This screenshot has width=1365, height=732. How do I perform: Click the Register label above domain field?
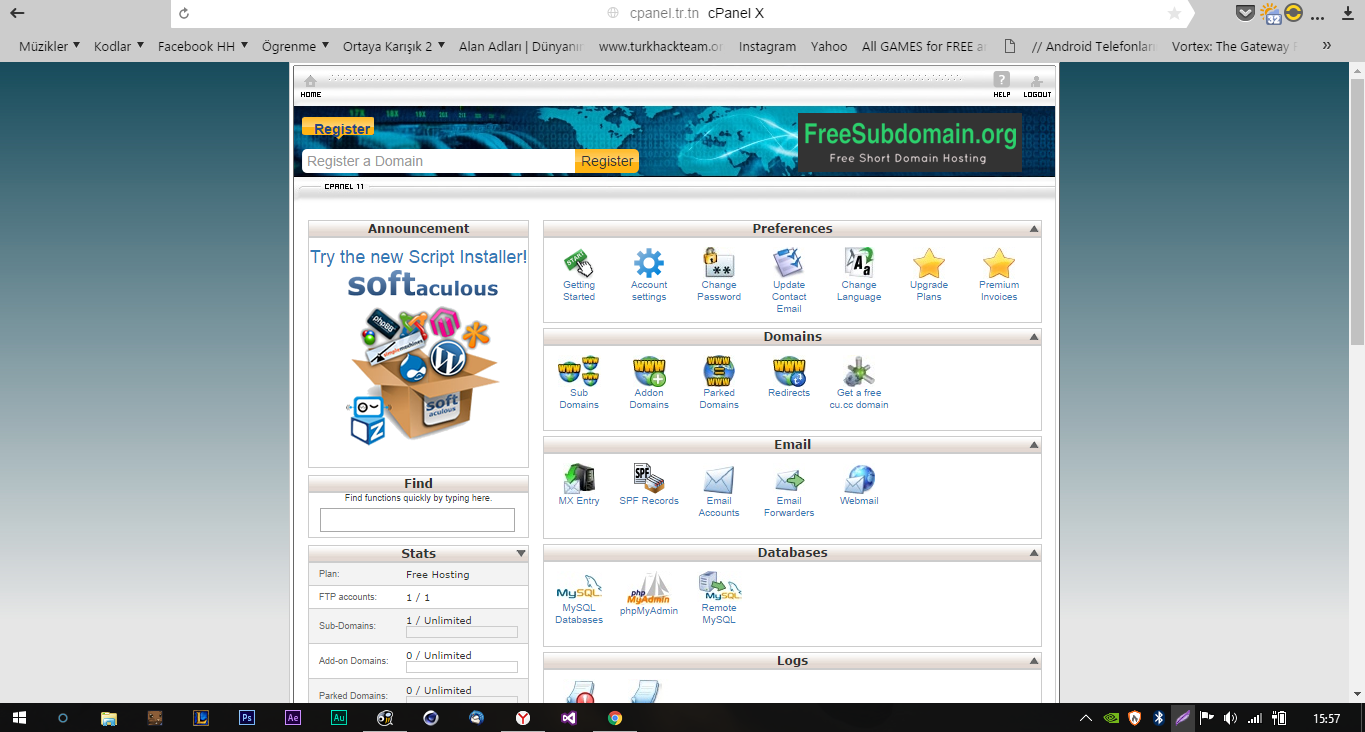(338, 128)
